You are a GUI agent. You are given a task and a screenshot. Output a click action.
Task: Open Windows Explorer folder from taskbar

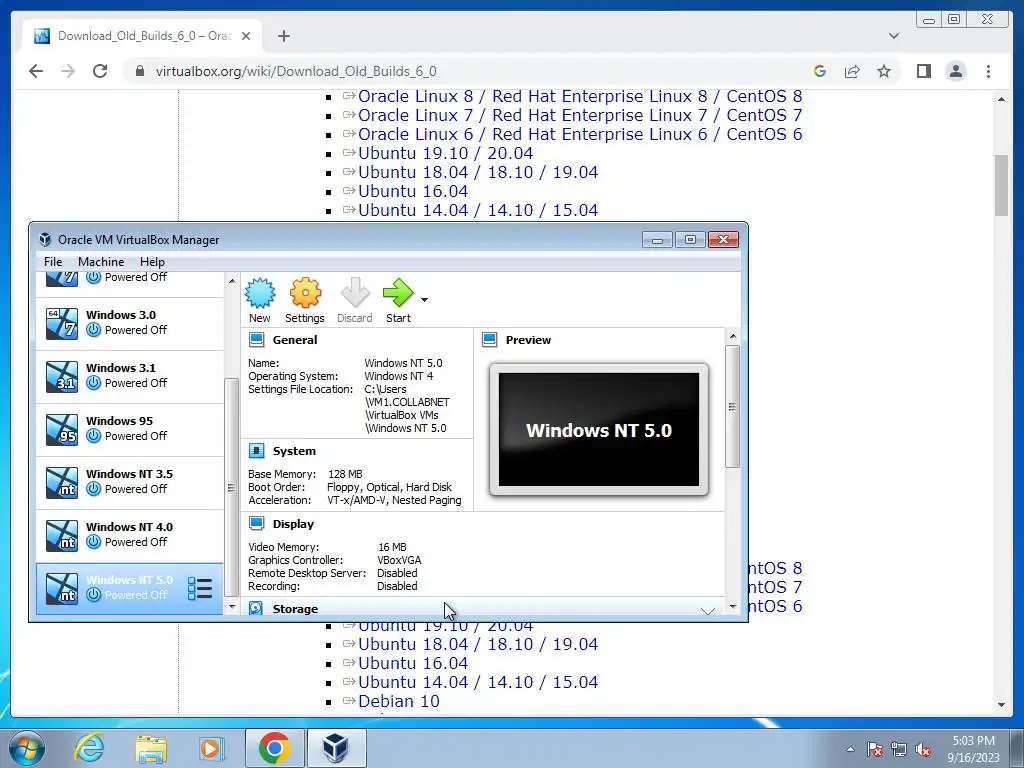click(x=151, y=748)
